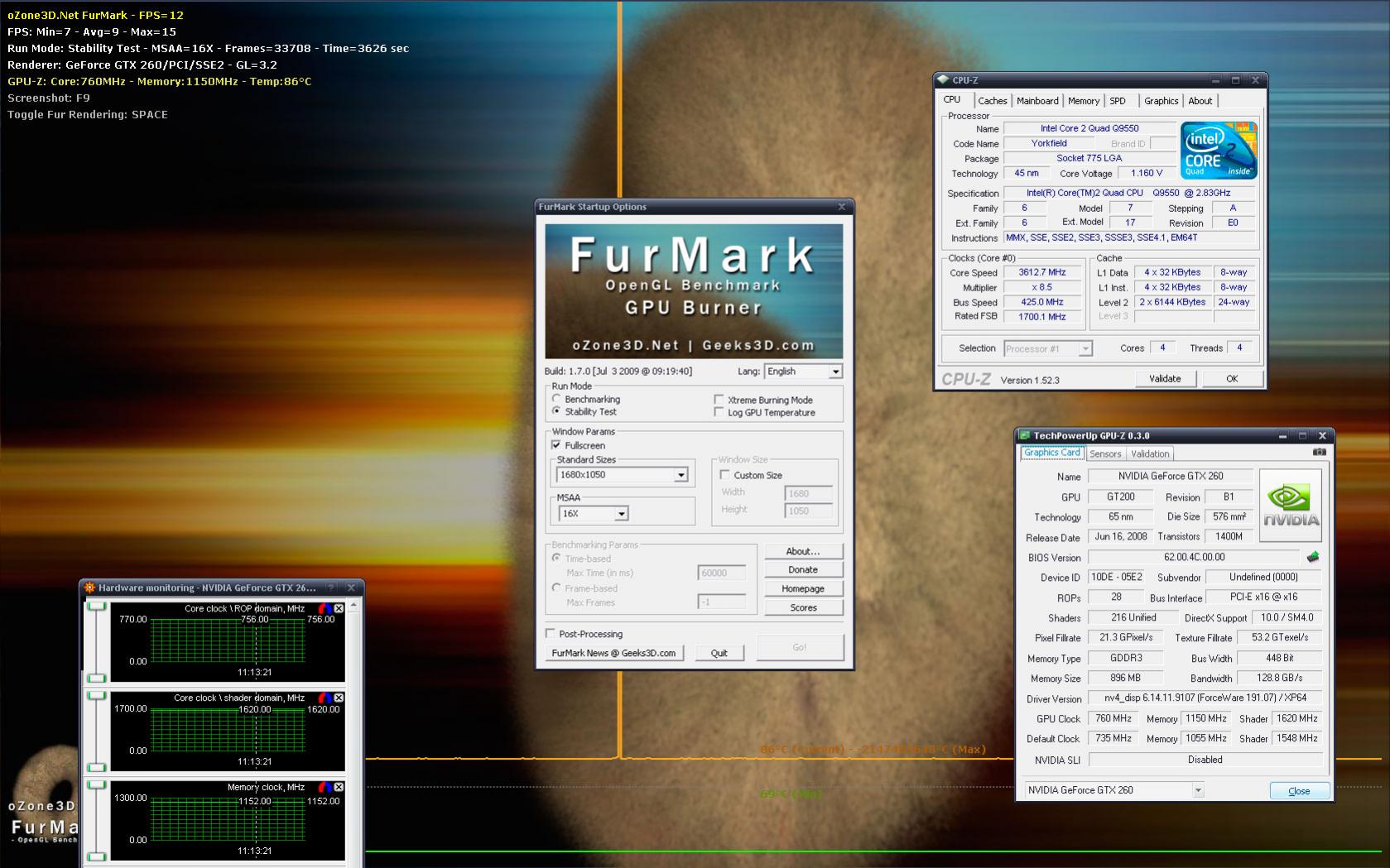Close the Hardware monitoring window
This screenshot has height=868, width=1390.
(x=351, y=587)
